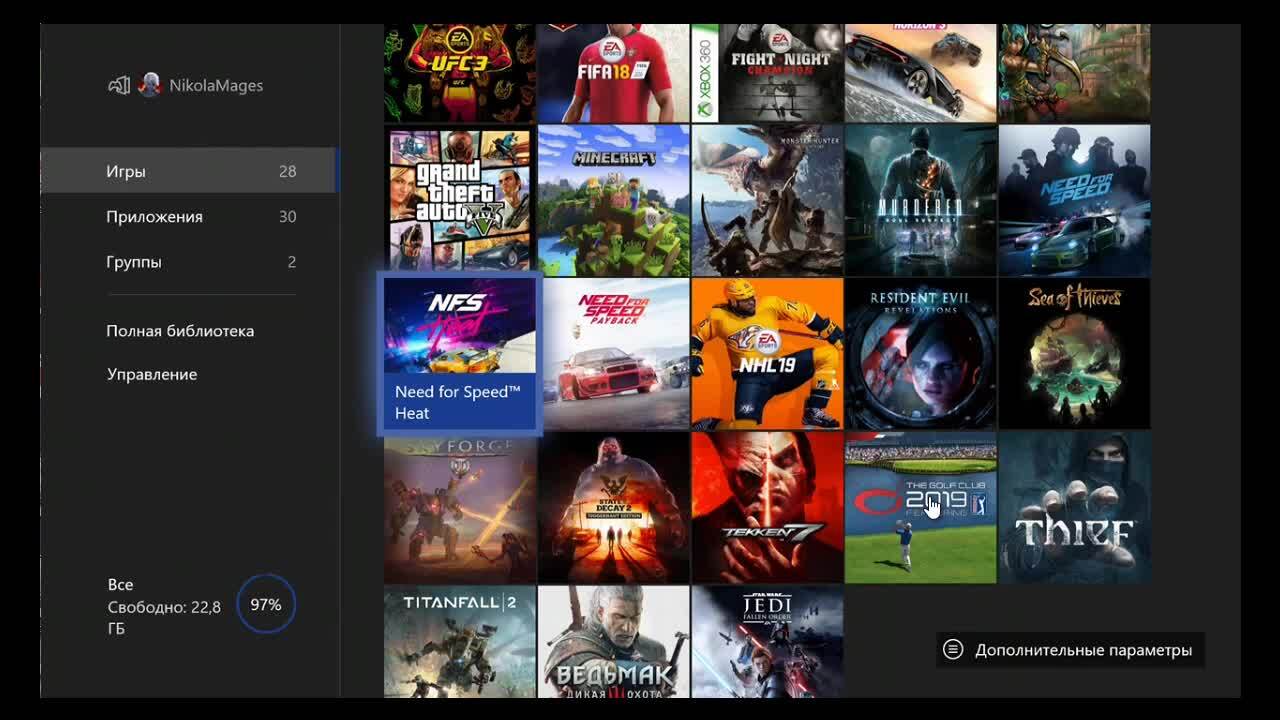Click the controller icon beside the avatar
1280x720 pixels.
pos(119,85)
